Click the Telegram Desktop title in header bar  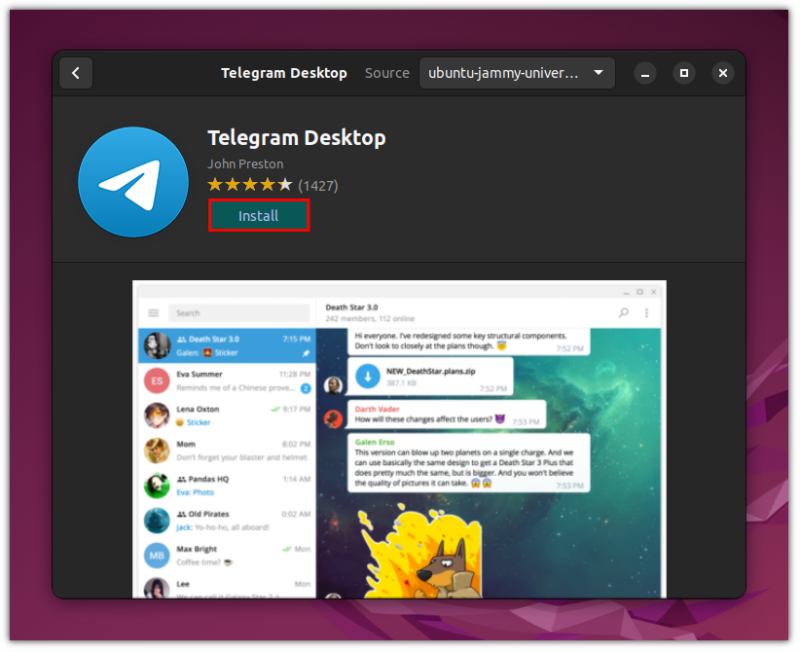tap(284, 73)
